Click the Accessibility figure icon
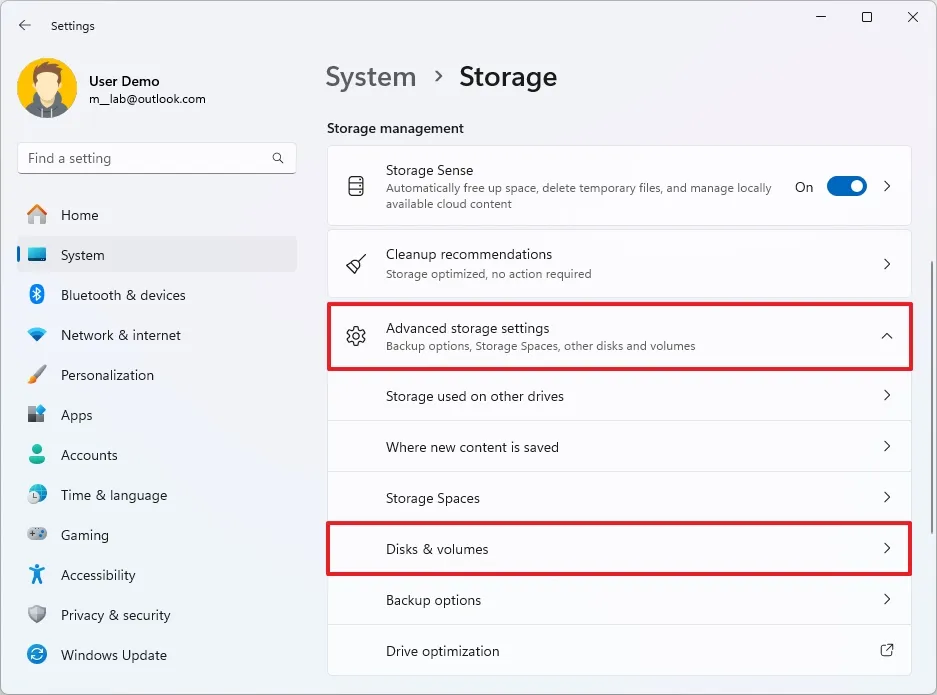Viewport: 937px width, 695px height. pyautogui.click(x=37, y=575)
